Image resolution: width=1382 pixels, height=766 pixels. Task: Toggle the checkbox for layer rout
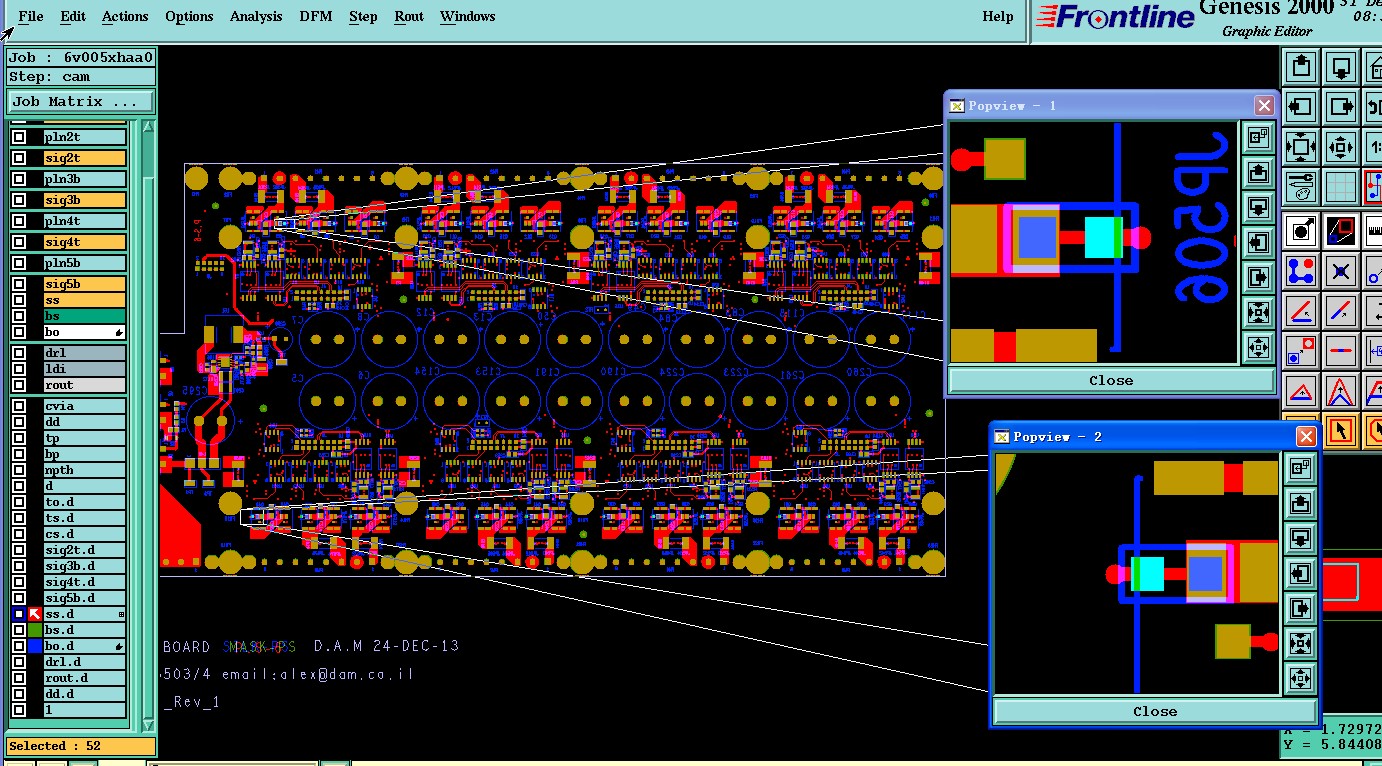19,385
